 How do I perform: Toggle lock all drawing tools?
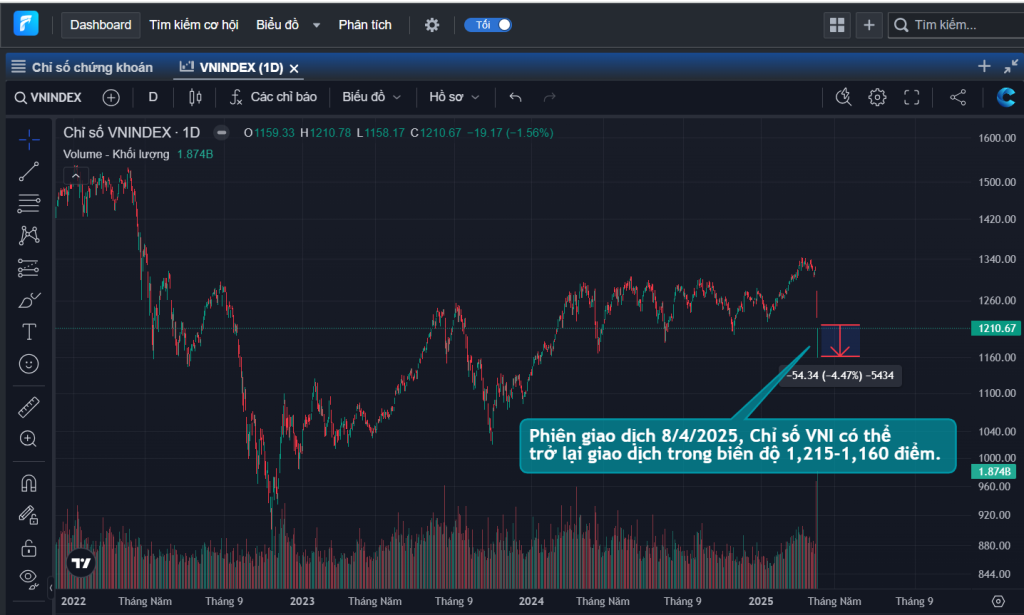click(29, 547)
